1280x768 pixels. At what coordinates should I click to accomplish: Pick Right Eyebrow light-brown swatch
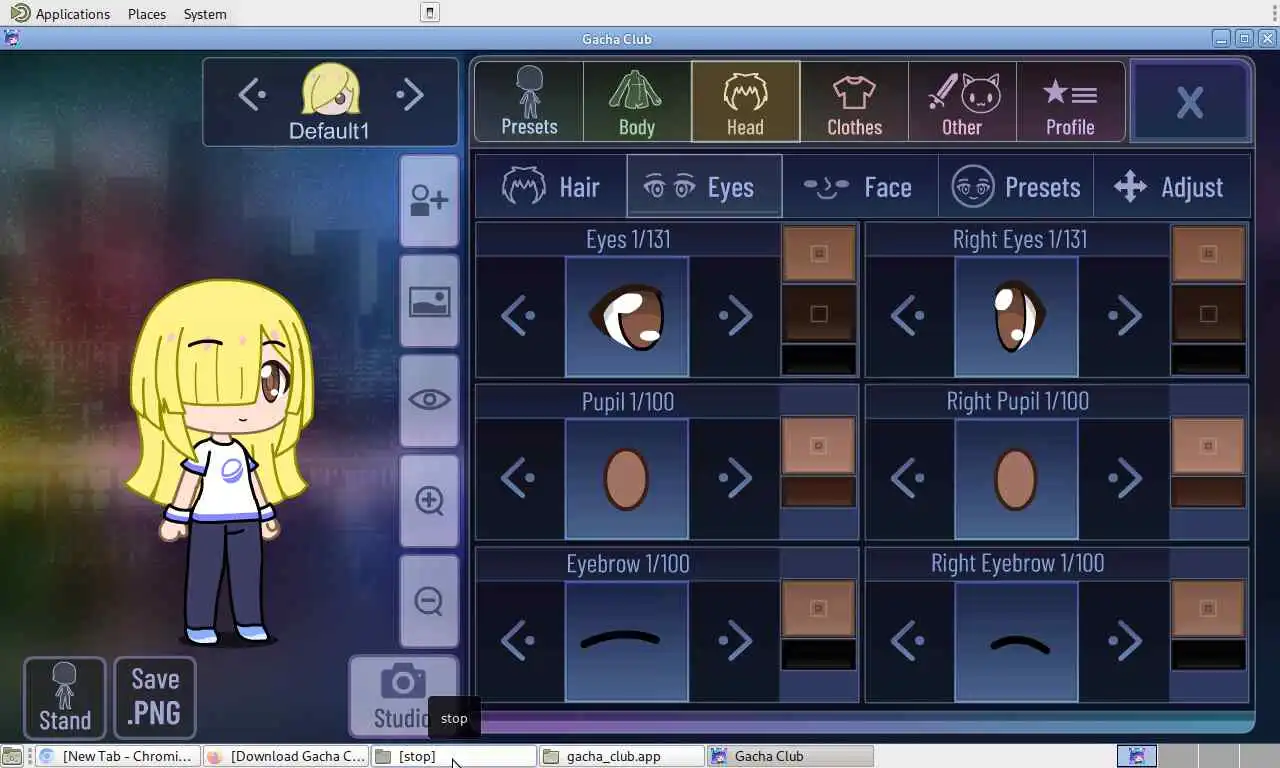click(x=1208, y=608)
